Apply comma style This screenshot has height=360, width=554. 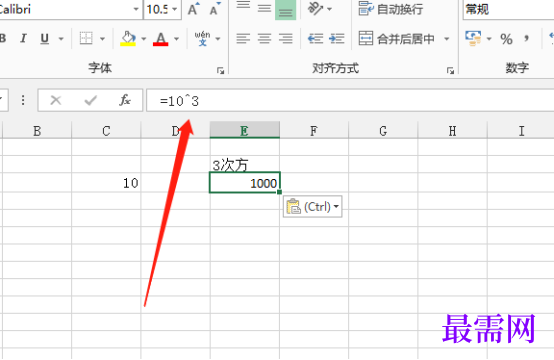click(x=526, y=38)
